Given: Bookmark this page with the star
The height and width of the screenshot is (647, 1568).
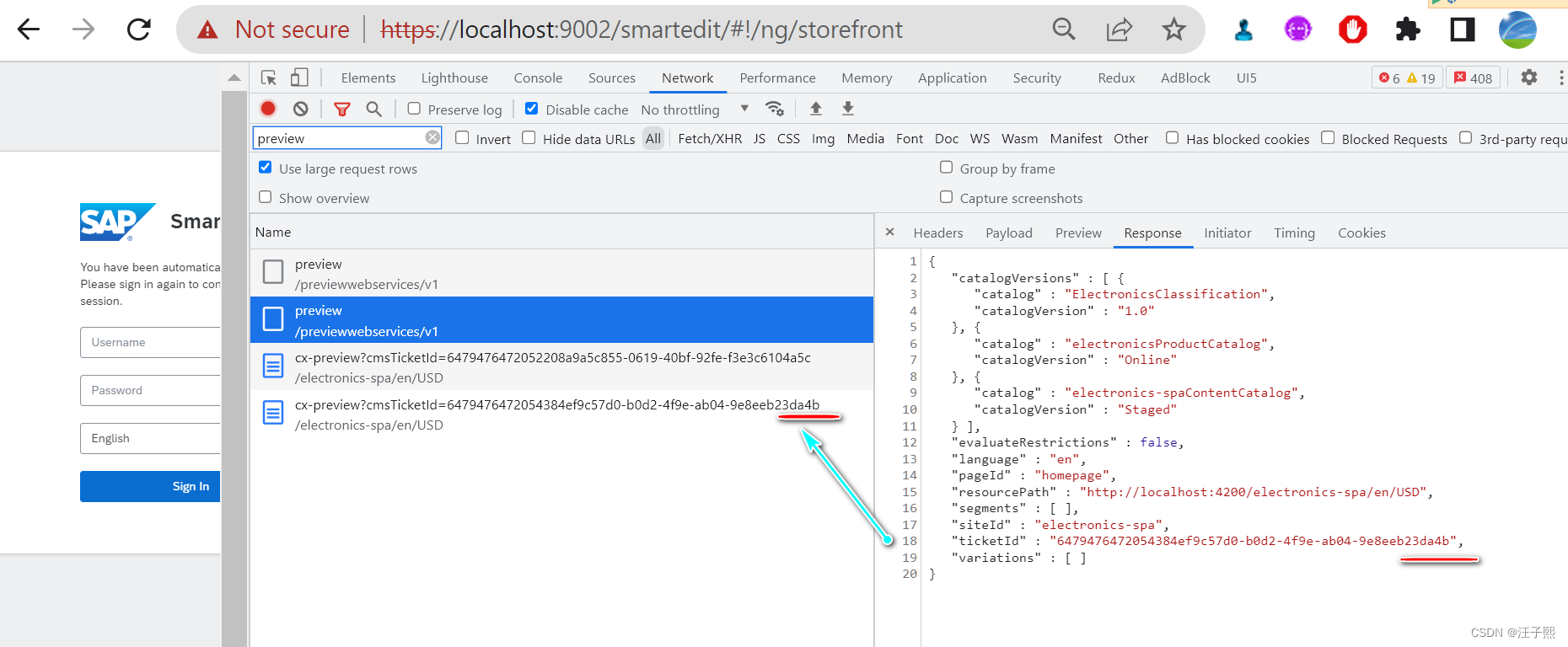Looking at the screenshot, I should (1173, 29).
